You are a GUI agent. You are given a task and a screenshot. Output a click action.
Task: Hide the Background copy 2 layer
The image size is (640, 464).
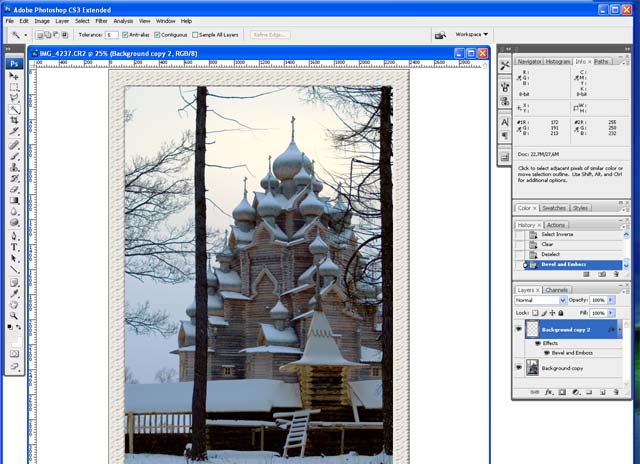pos(519,329)
